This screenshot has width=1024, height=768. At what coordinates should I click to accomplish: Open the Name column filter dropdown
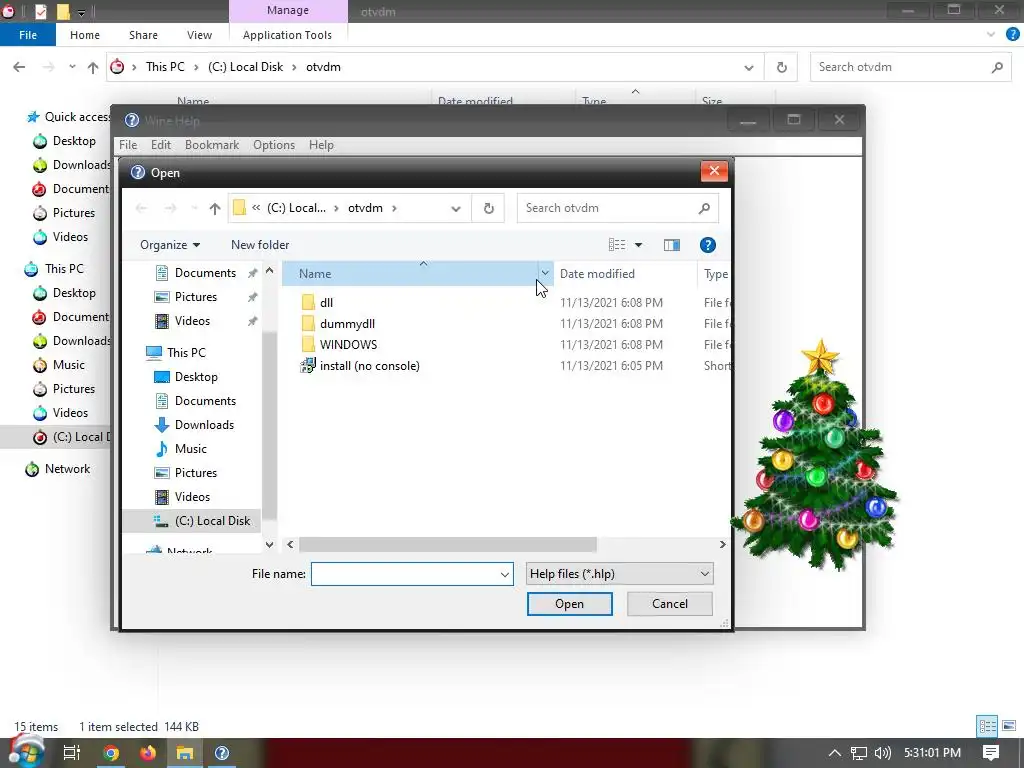(x=545, y=274)
